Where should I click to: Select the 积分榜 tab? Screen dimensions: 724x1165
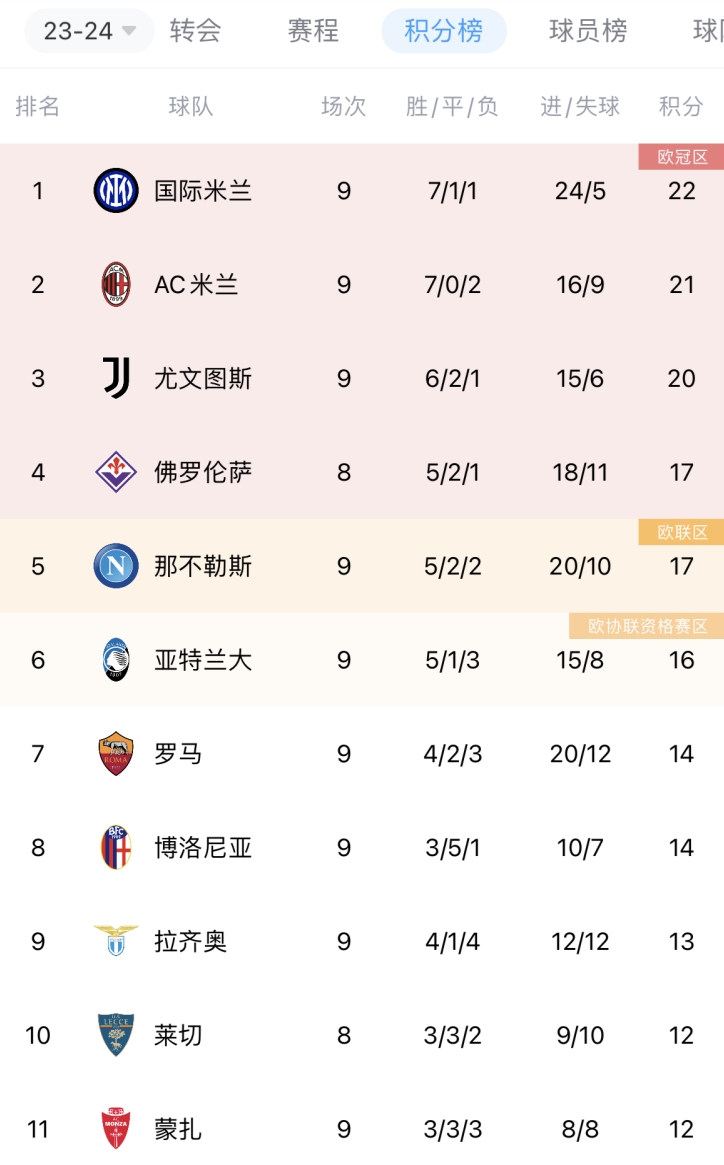coord(444,30)
